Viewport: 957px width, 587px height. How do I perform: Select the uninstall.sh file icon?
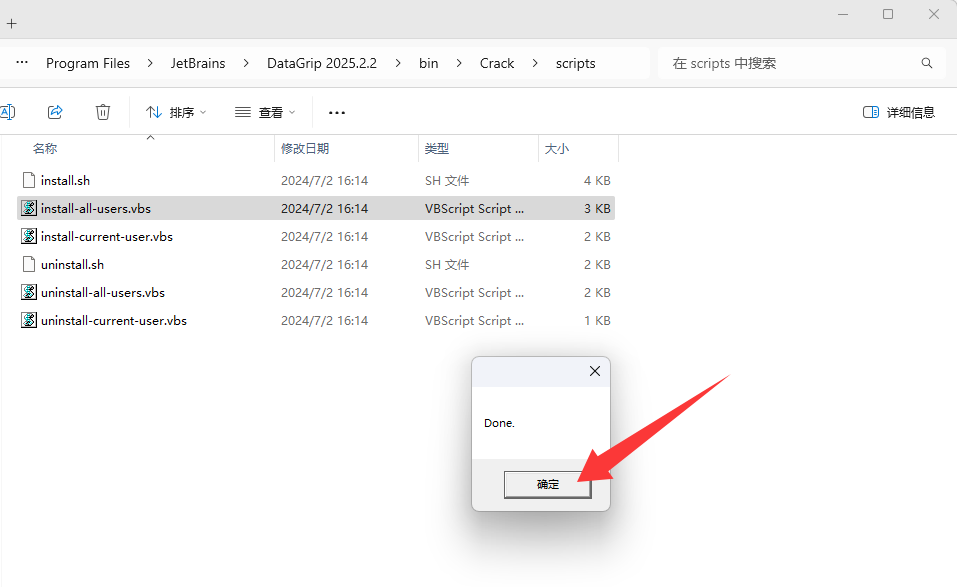(29, 264)
